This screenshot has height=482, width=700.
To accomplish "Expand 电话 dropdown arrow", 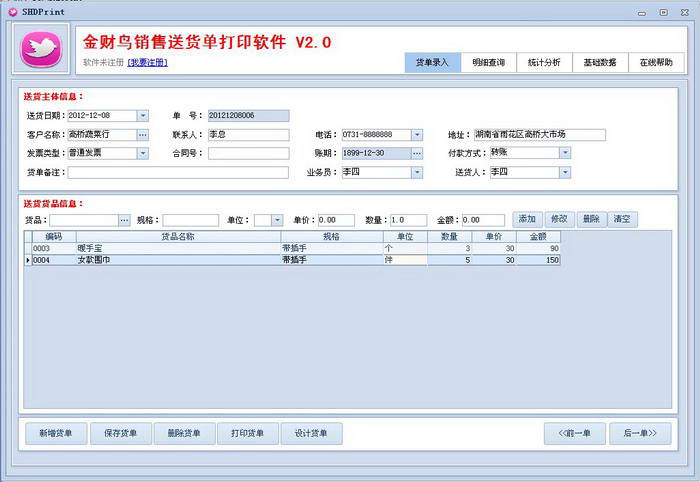I will [x=417, y=135].
